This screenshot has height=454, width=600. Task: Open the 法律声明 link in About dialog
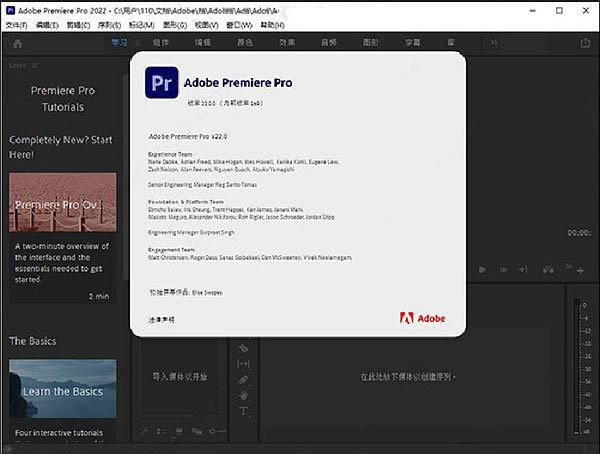[x=160, y=319]
